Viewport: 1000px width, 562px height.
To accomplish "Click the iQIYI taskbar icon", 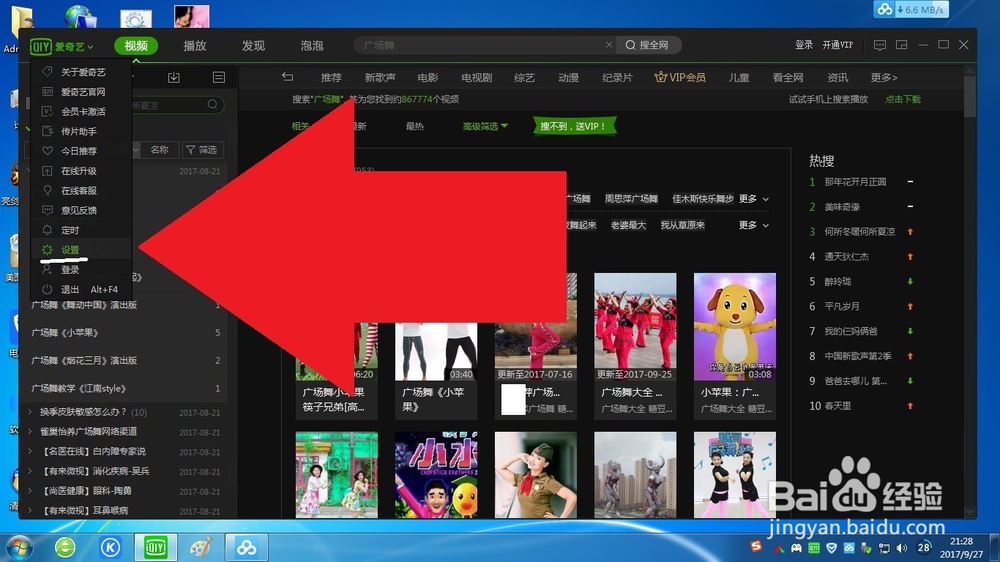I will click(156, 547).
